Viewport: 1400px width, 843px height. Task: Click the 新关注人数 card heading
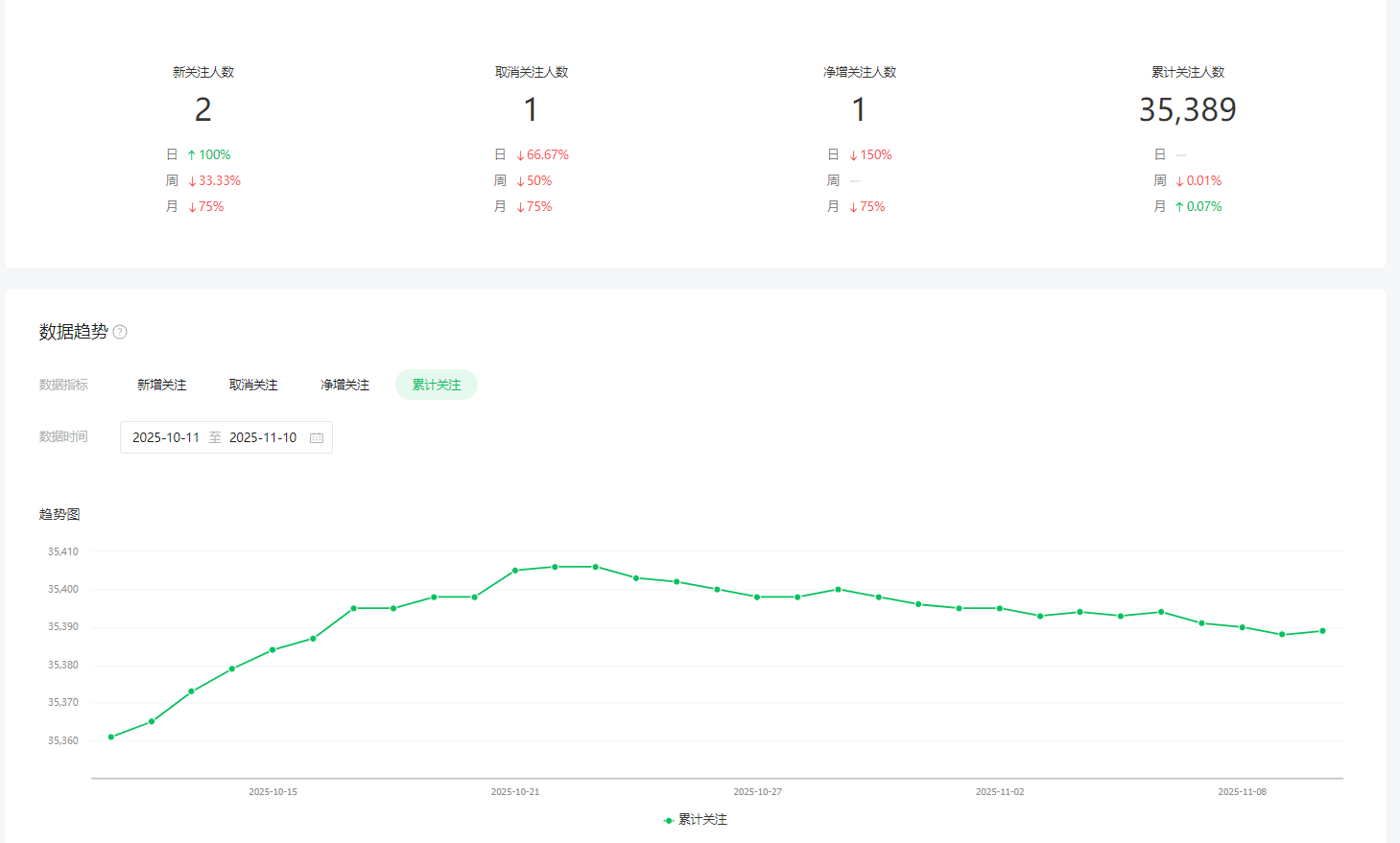click(x=203, y=72)
